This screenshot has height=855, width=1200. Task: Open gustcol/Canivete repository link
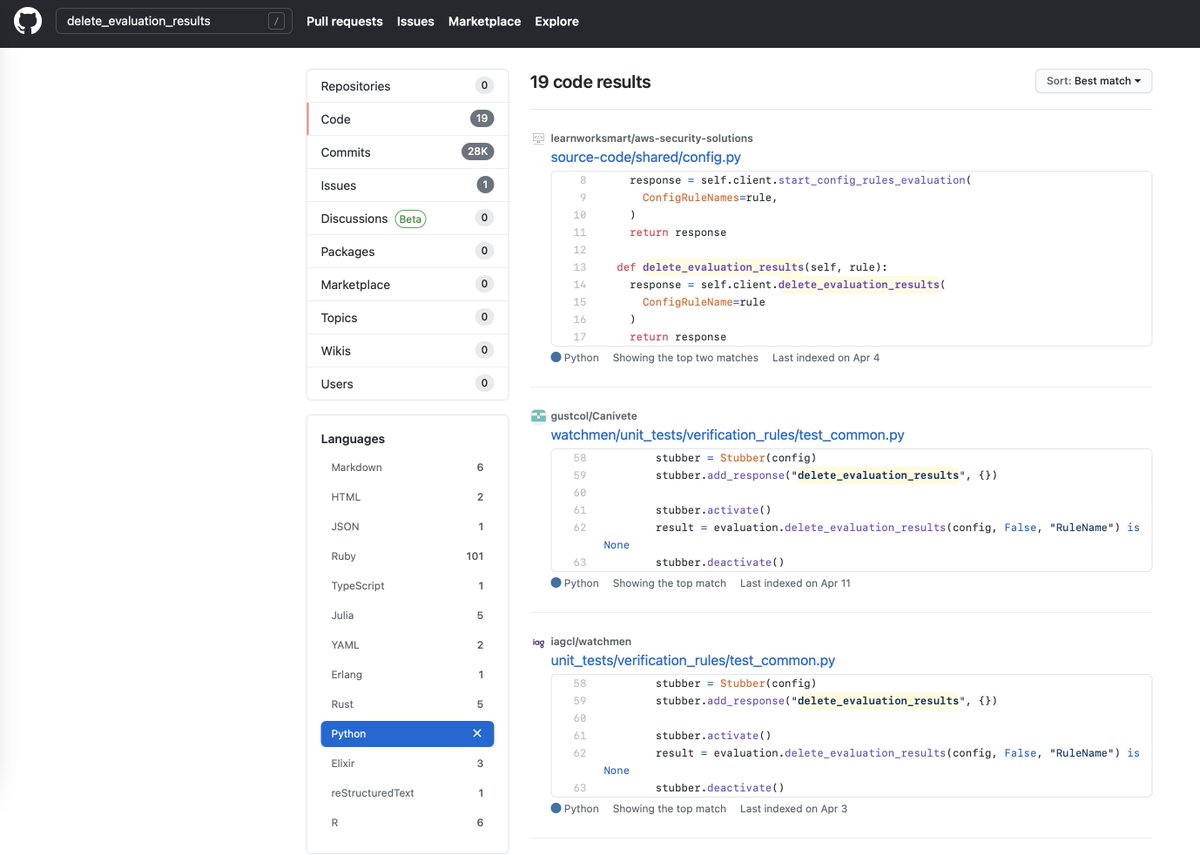(x=594, y=416)
